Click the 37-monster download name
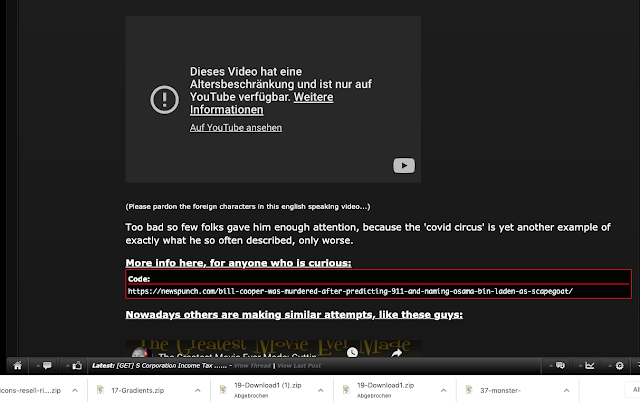Viewport: 640px width, 405px height. pos(500,390)
